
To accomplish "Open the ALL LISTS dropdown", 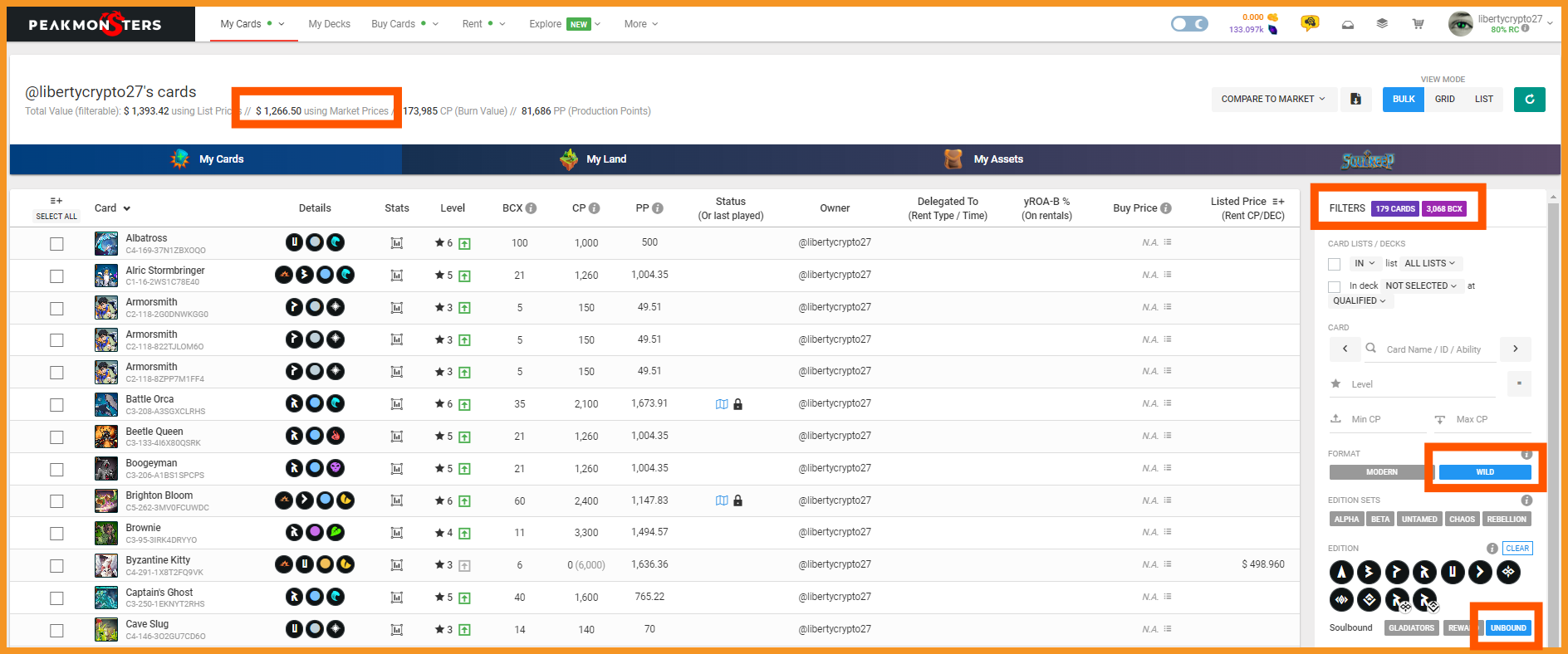I will (x=1429, y=263).
